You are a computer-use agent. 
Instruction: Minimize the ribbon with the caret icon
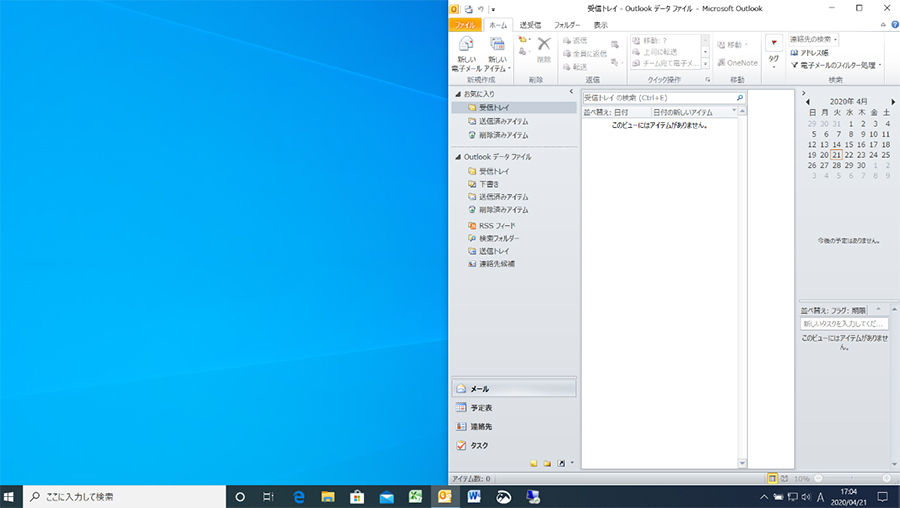pos(883,25)
